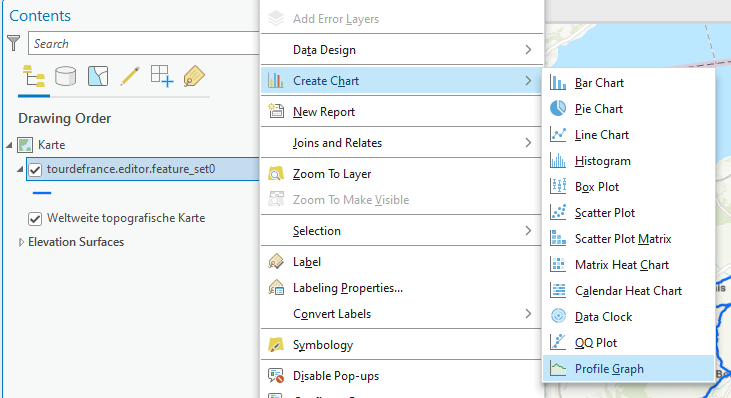This screenshot has height=398, width=731.
Task: Click the Calendar Heat Chart icon
Action: tap(558, 291)
